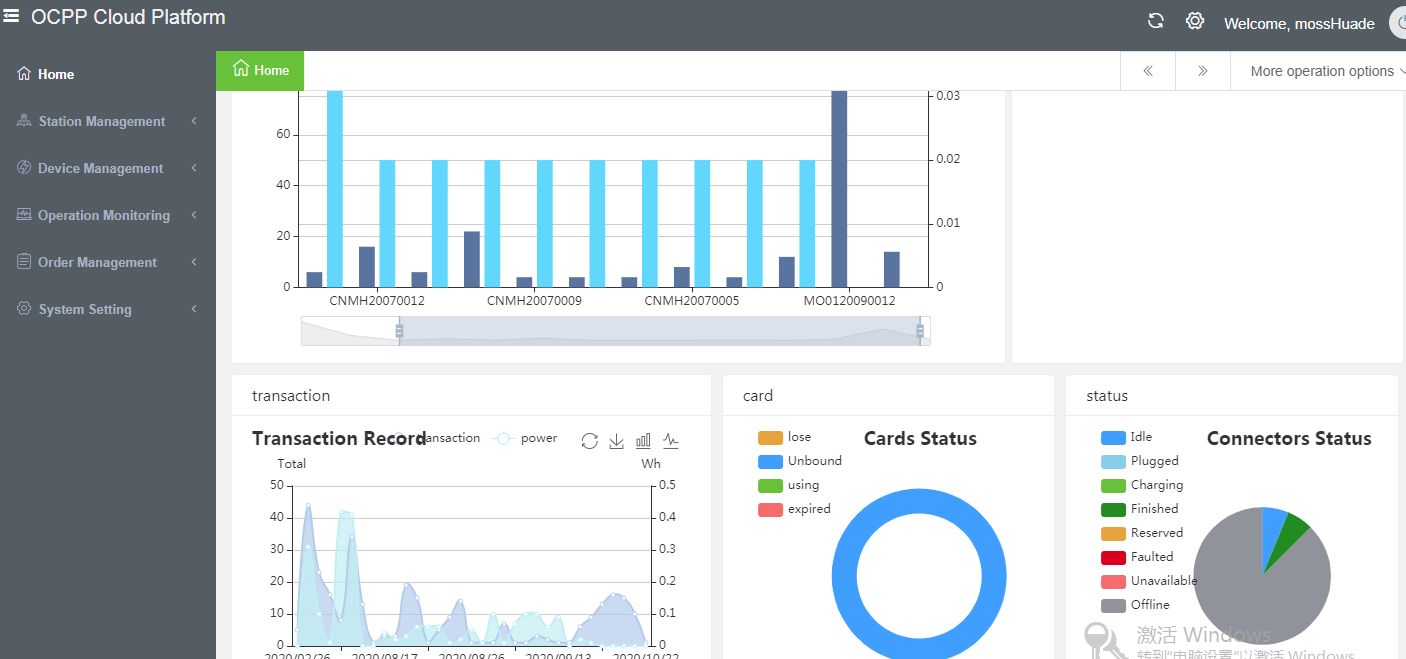Toggle the lose cards legend item

coord(785,437)
